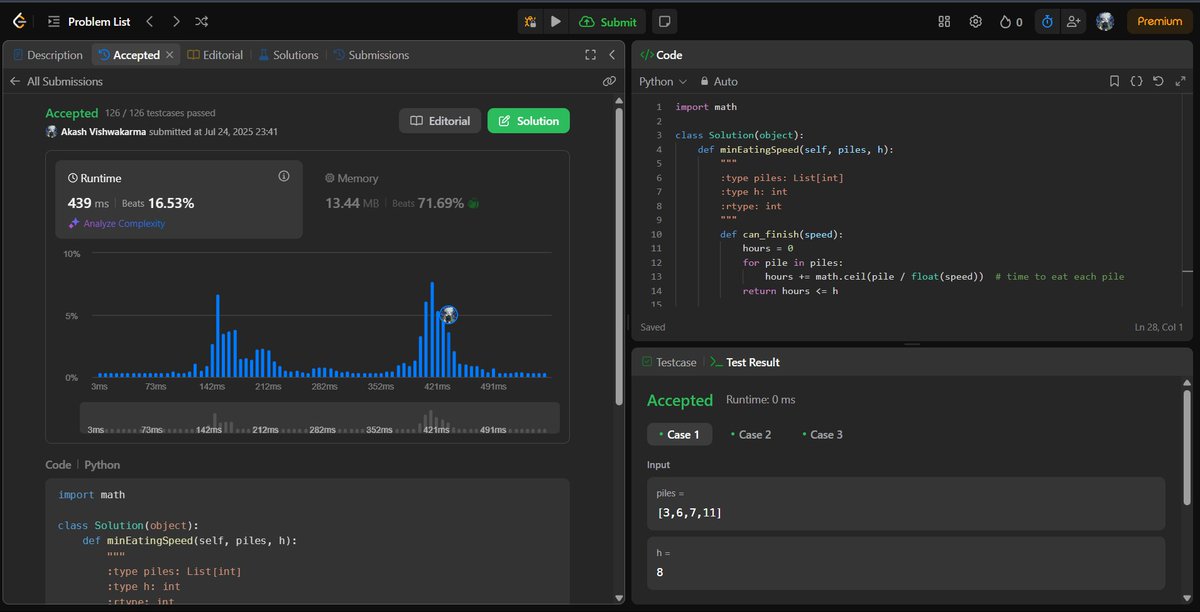1200x612 pixels.
Task: Select Case 2 result
Action: point(751,434)
